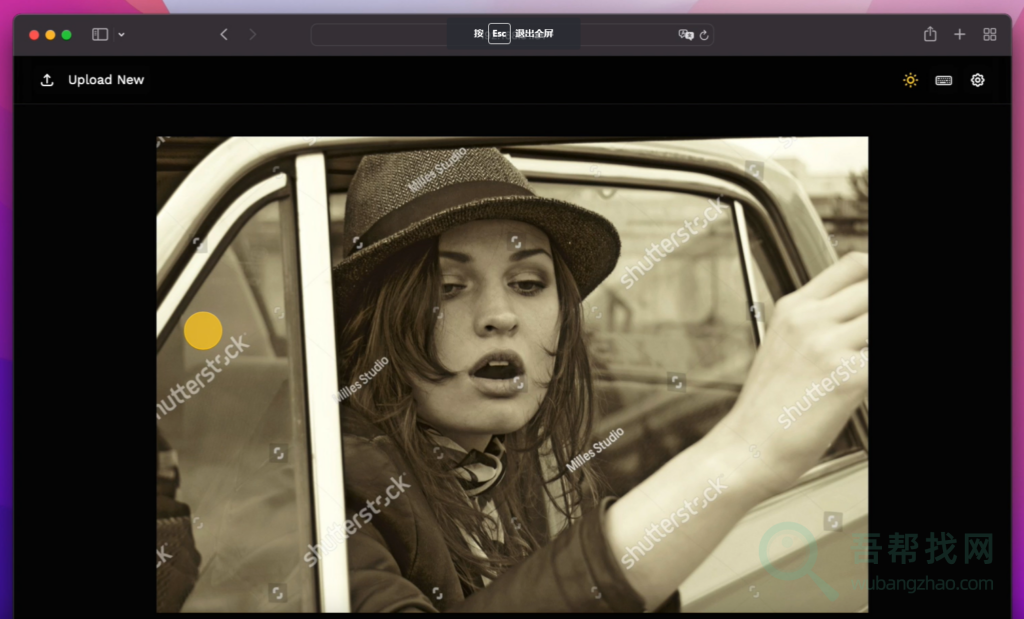Screen dimensions: 1024x619
Task: Close the Safari window
Action: (x=34, y=34)
